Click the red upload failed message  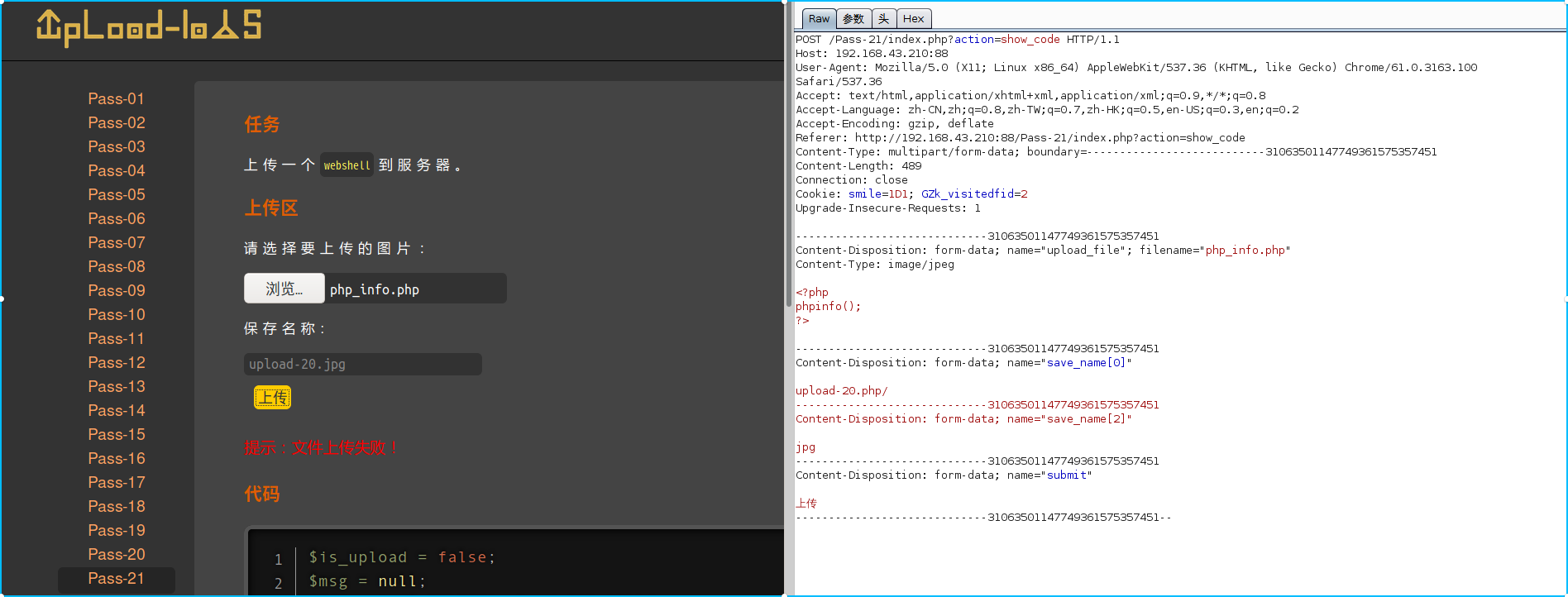click(322, 447)
